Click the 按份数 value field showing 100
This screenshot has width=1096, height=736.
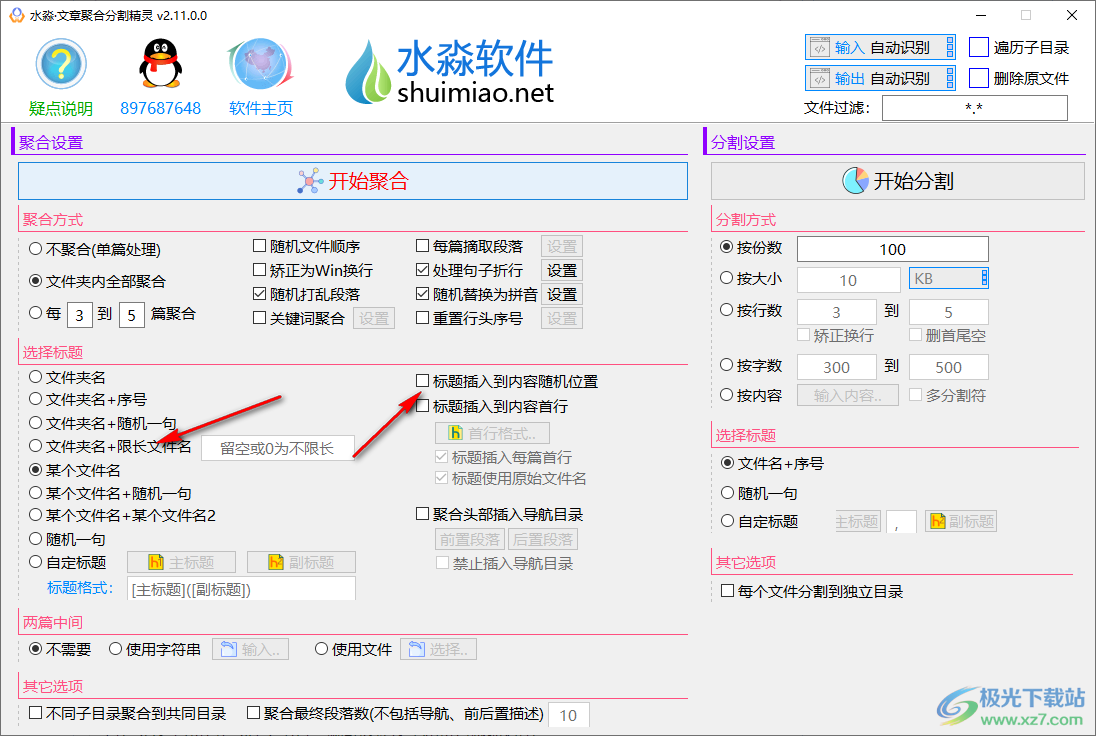[893, 249]
